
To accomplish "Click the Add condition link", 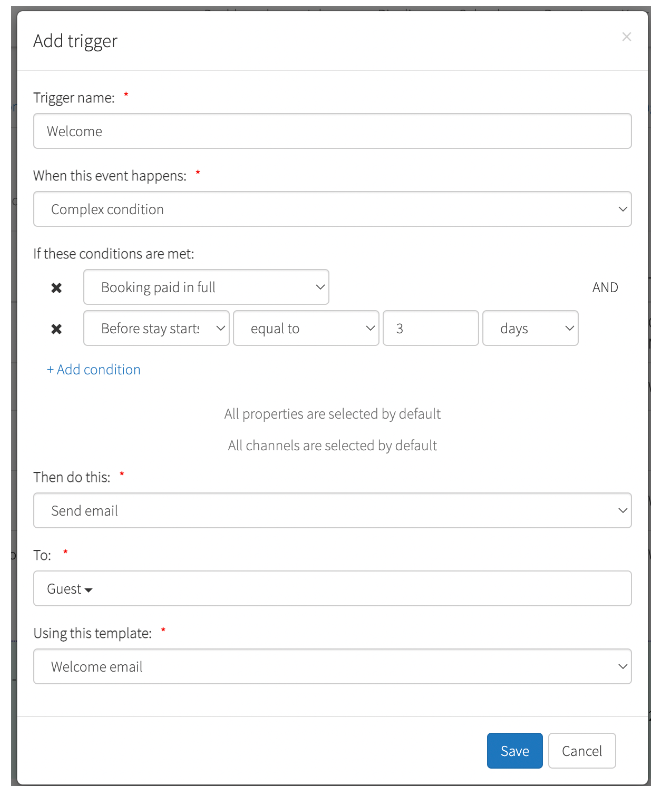I will (x=94, y=370).
